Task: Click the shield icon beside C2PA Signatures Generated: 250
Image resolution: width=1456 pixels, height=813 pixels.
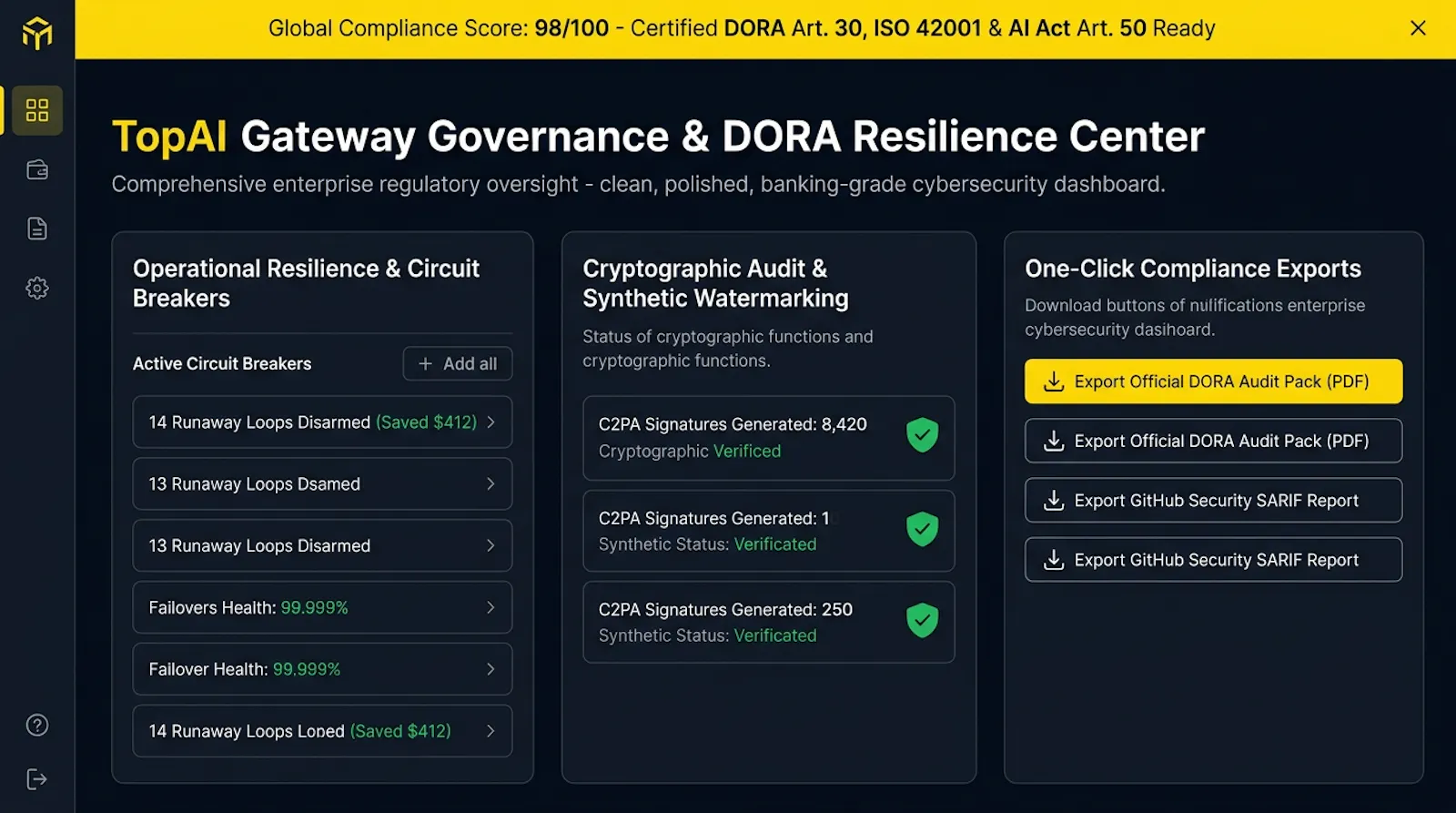Action: click(x=922, y=620)
